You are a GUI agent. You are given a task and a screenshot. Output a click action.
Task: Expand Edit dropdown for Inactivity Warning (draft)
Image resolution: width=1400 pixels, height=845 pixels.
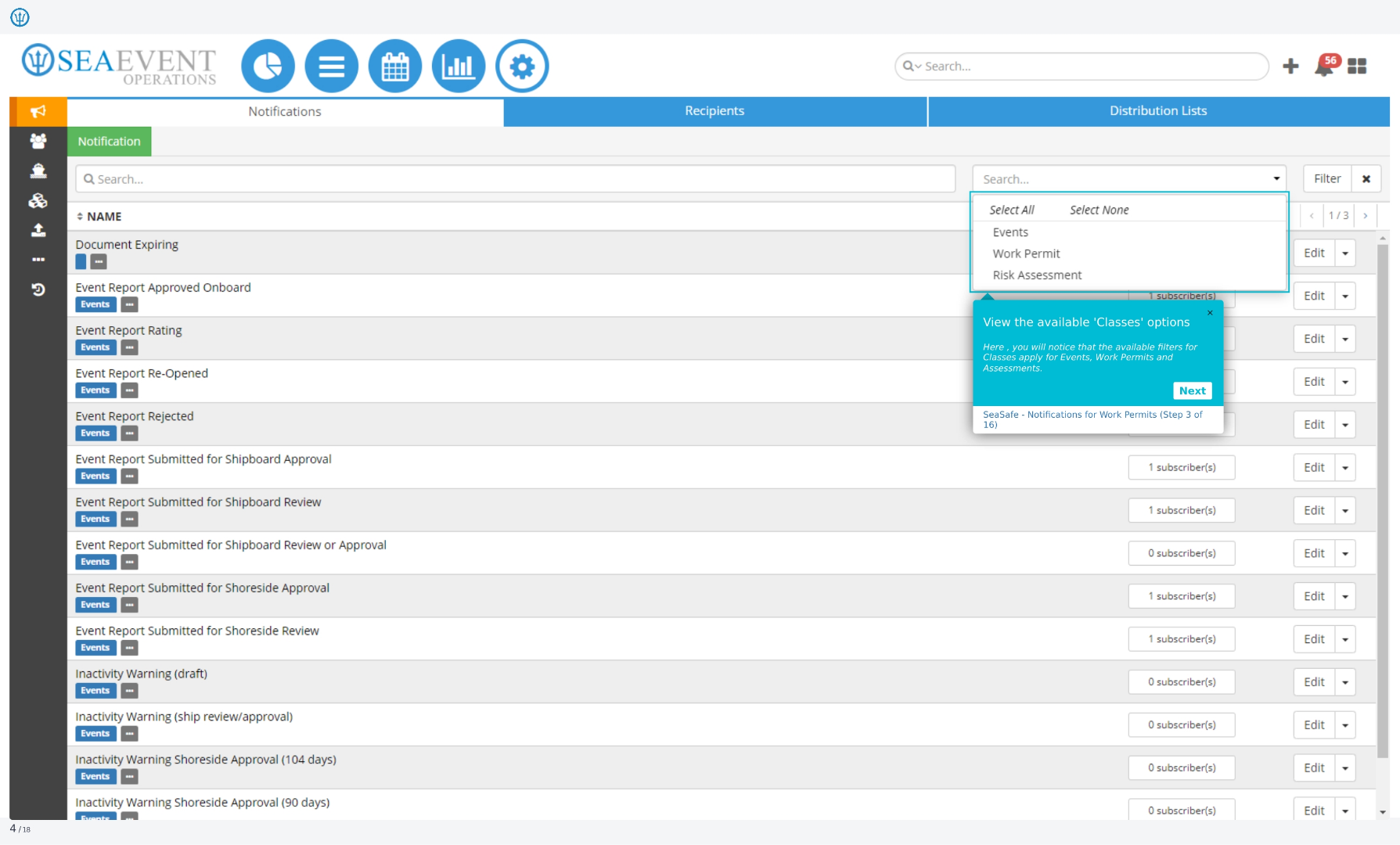(1345, 682)
